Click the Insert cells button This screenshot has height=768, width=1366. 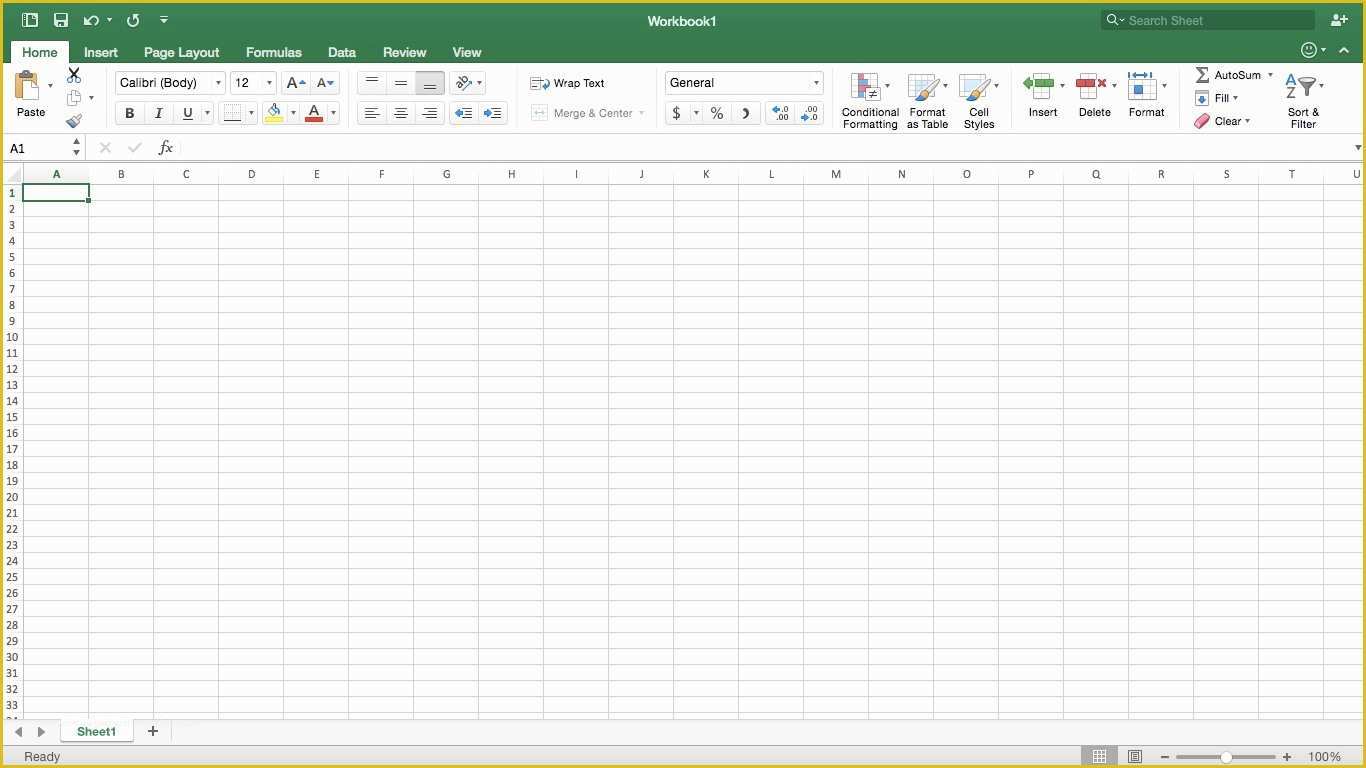click(x=1042, y=96)
